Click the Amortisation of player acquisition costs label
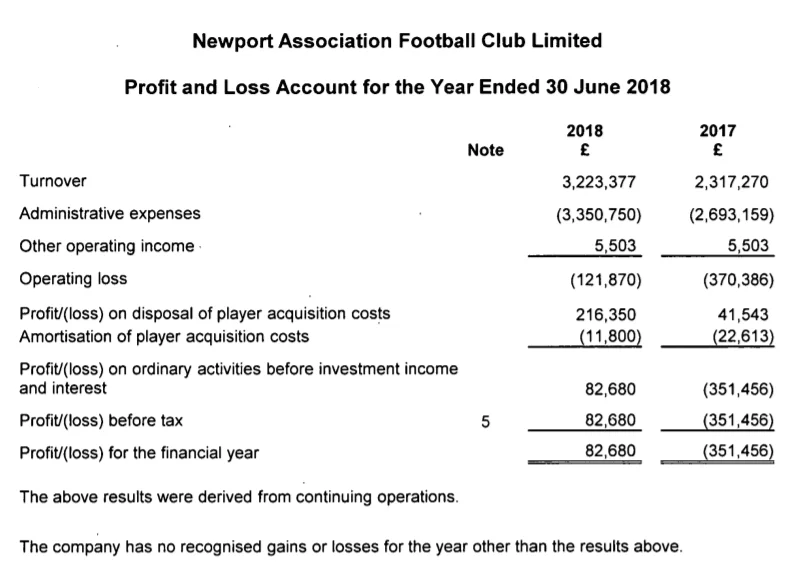Screen dimensions: 792x566 tap(164, 336)
